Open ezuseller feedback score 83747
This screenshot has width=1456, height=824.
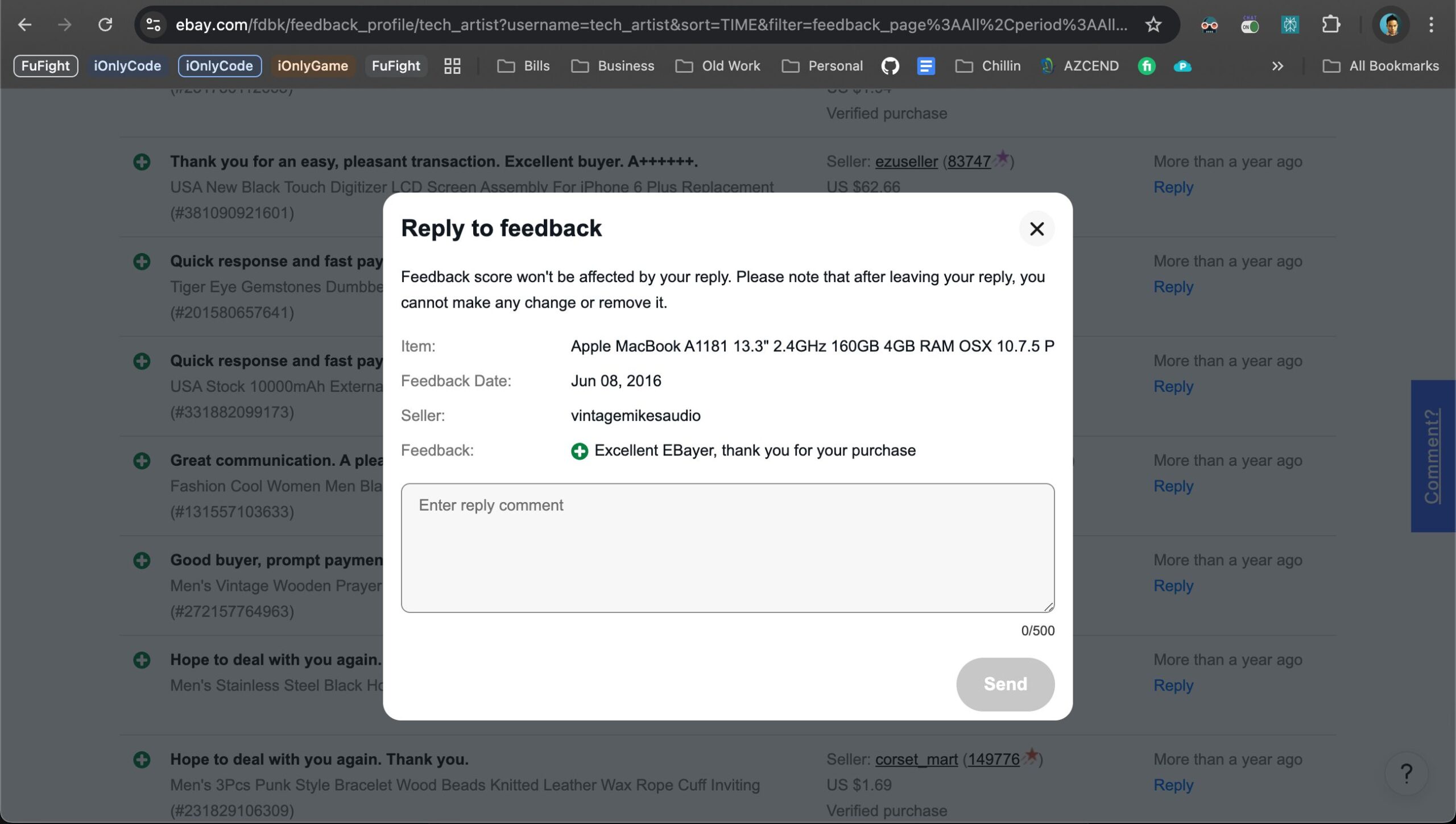click(969, 162)
